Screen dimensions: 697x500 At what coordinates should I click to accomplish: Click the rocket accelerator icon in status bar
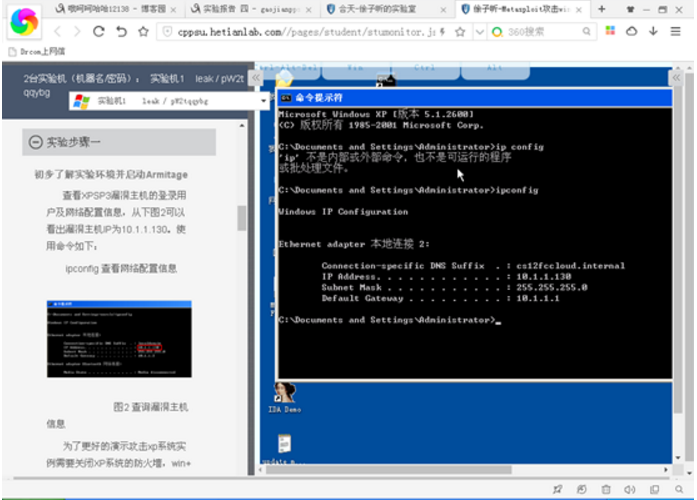pos(557,489)
